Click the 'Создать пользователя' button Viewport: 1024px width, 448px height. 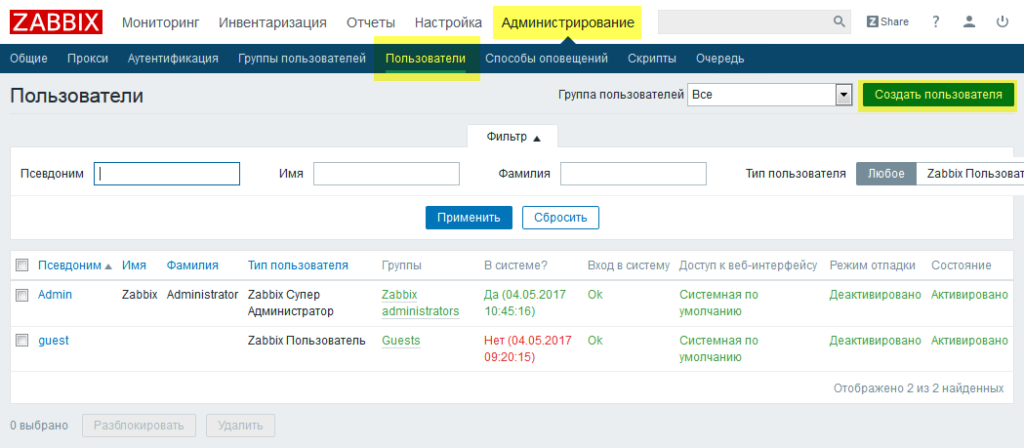click(938, 95)
